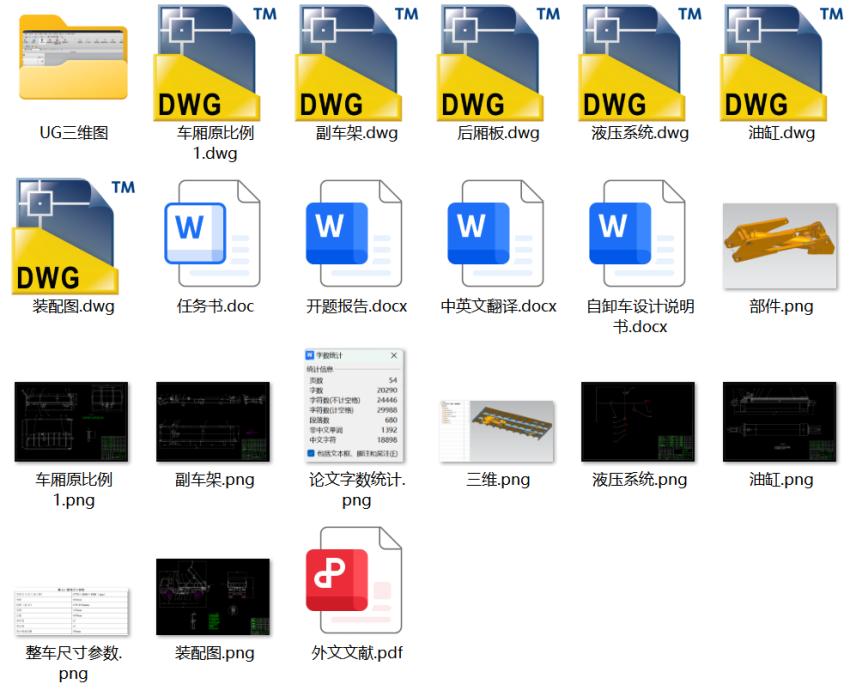Click the file name 论文字数统计.png
This screenshot has height=690, width=850.
tap(357, 490)
